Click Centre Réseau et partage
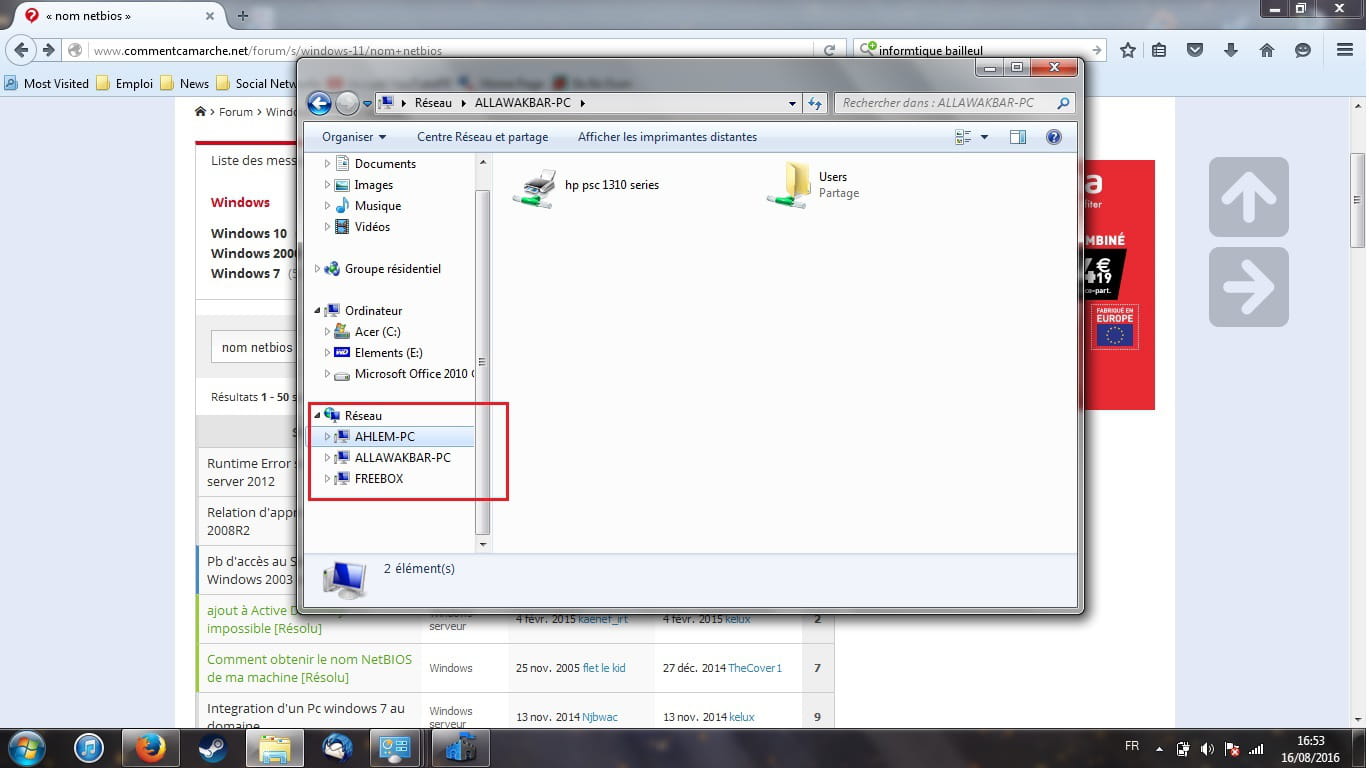 point(482,137)
